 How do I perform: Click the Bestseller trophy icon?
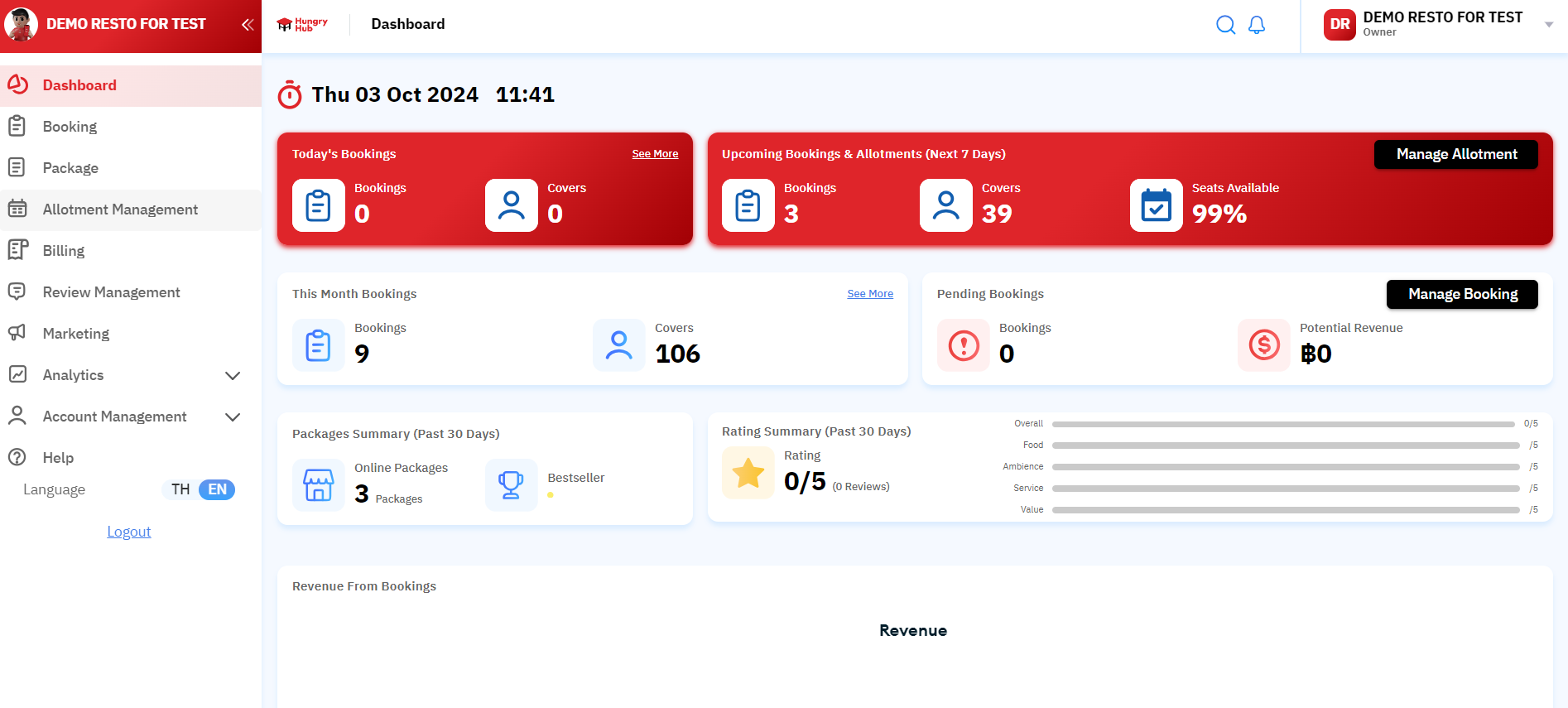point(512,485)
